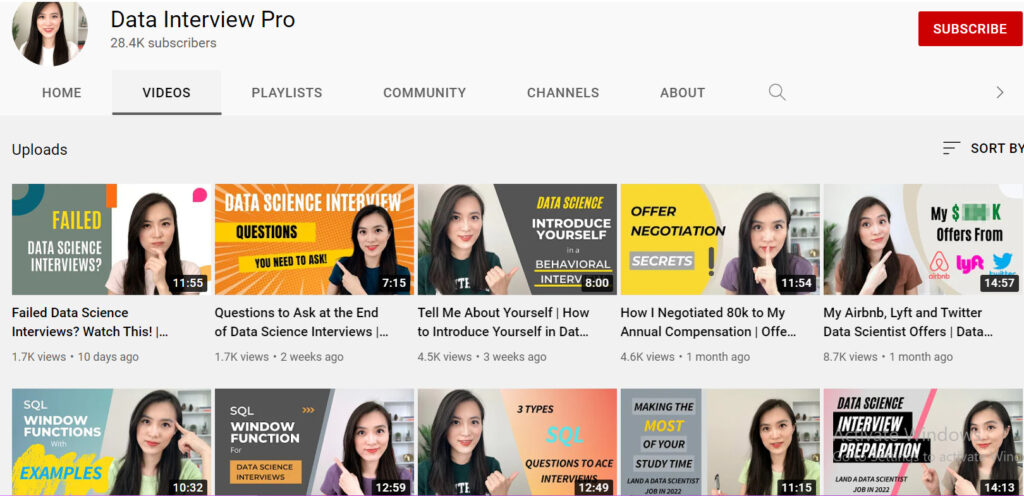View the About tab
The width and height of the screenshot is (1024, 496).
[x=682, y=92]
